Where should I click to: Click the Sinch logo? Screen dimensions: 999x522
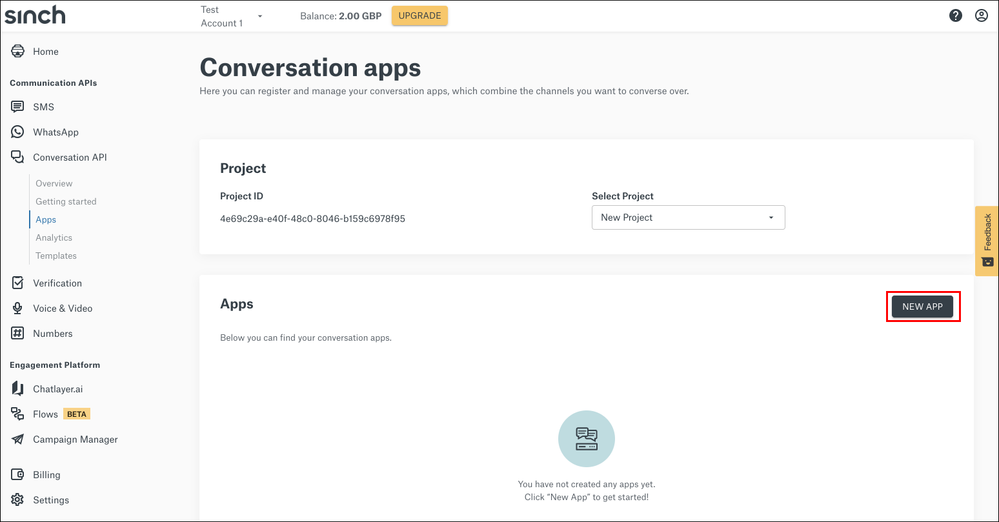pyautogui.click(x=35, y=15)
